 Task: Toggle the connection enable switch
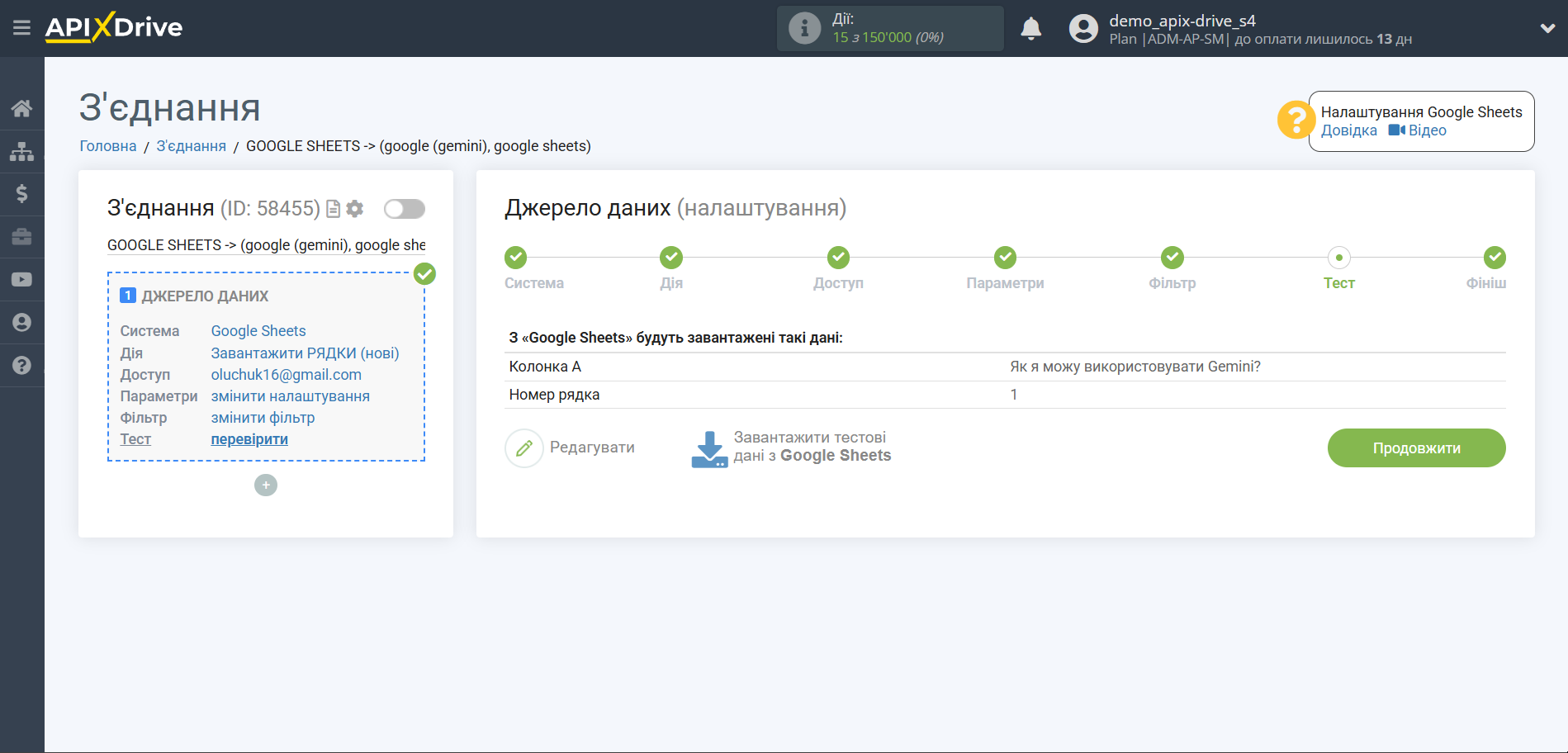point(404,209)
